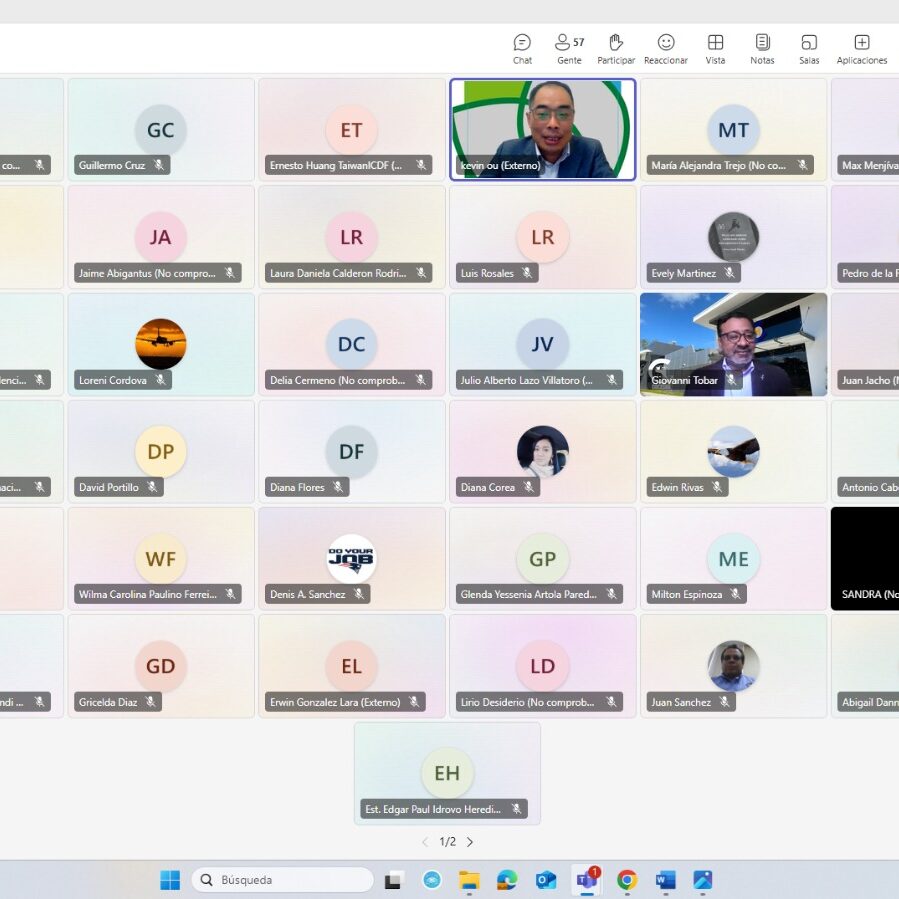Open the Gente participants list
Image resolution: width=899 pixels, height=899 pixels.
click(569, 47)
